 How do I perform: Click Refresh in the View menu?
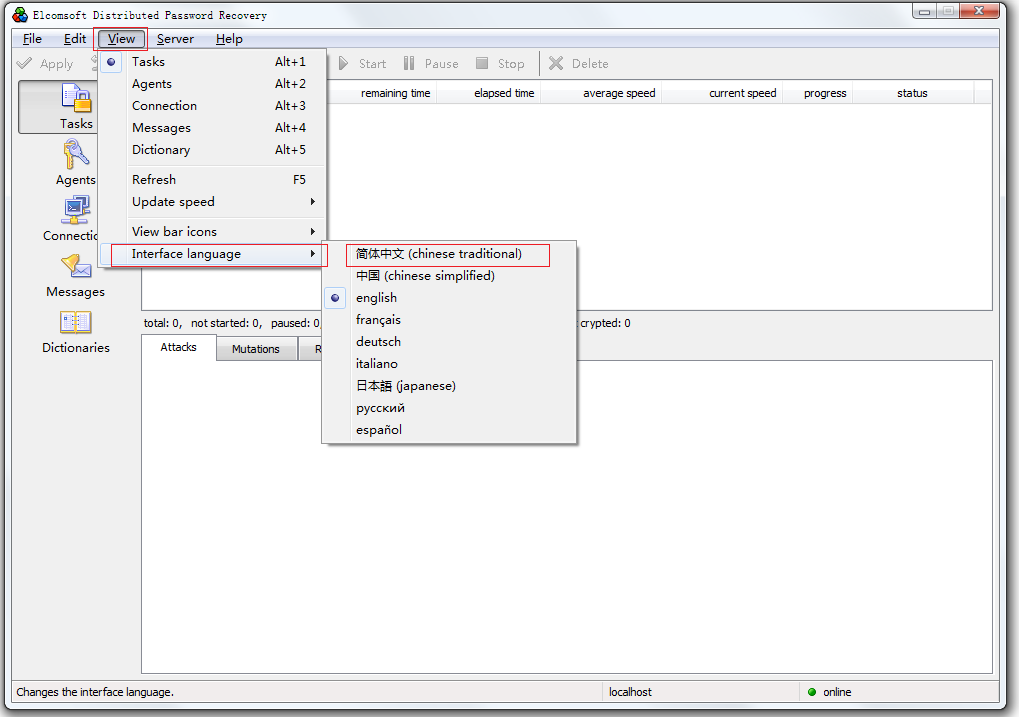pyautogui.click(x=212, y=180)
